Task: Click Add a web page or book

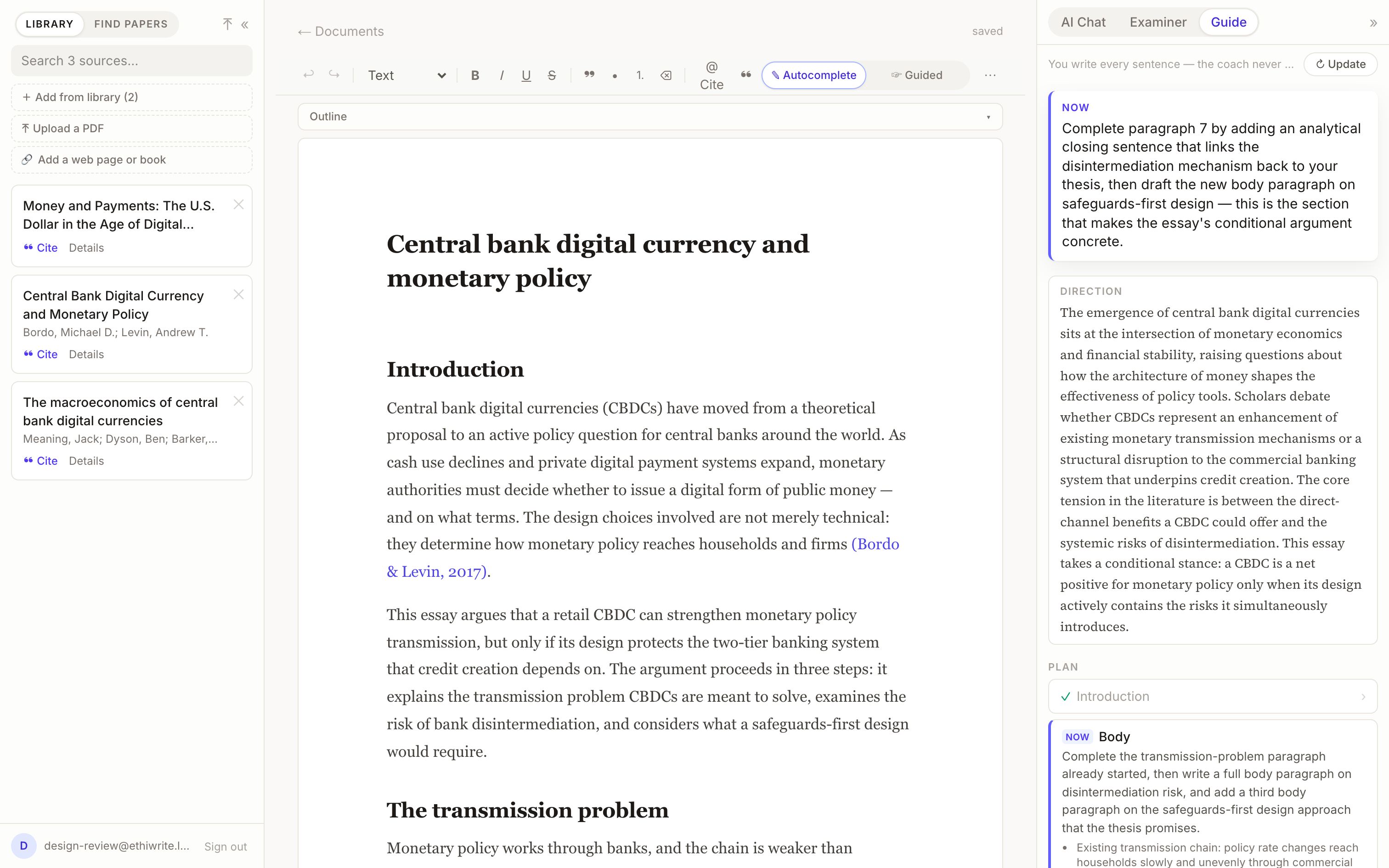Action: click(x=131, y=160)
